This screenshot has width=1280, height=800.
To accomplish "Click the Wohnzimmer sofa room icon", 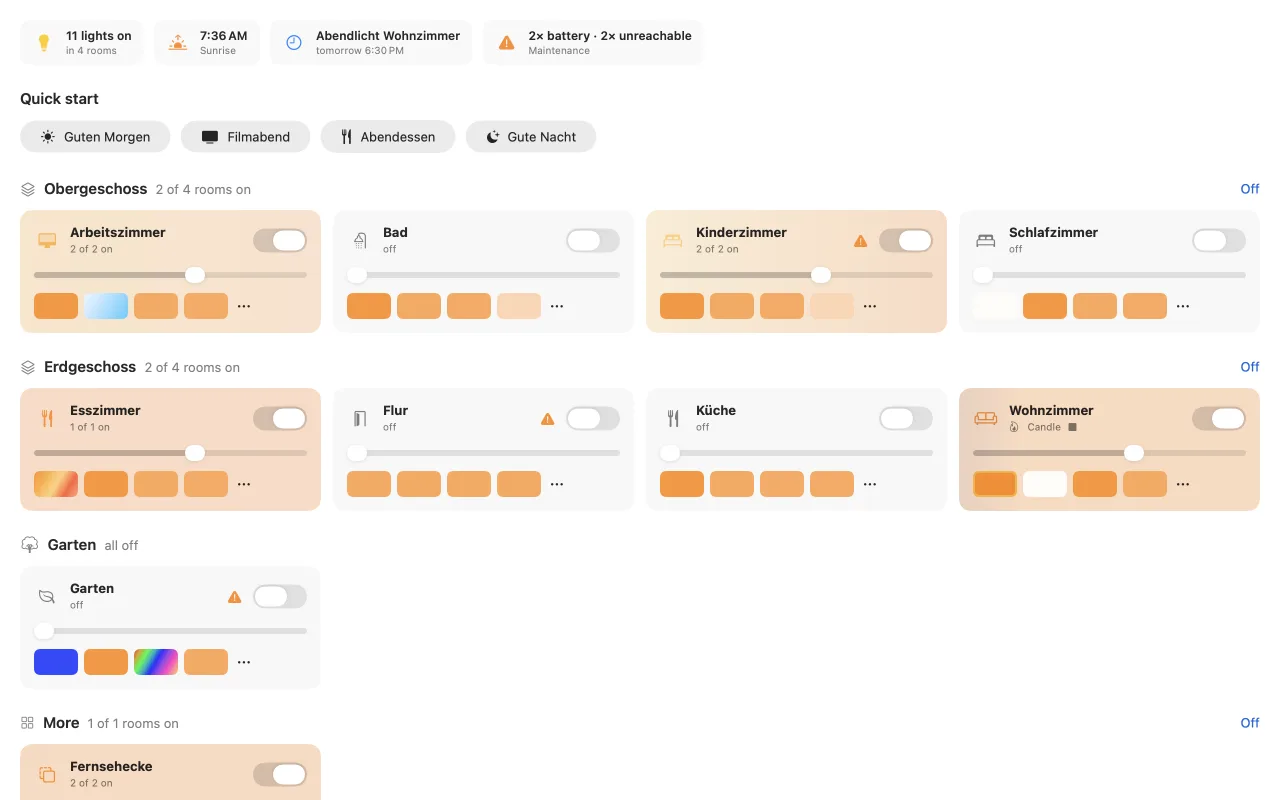I will tap(986, 418).
